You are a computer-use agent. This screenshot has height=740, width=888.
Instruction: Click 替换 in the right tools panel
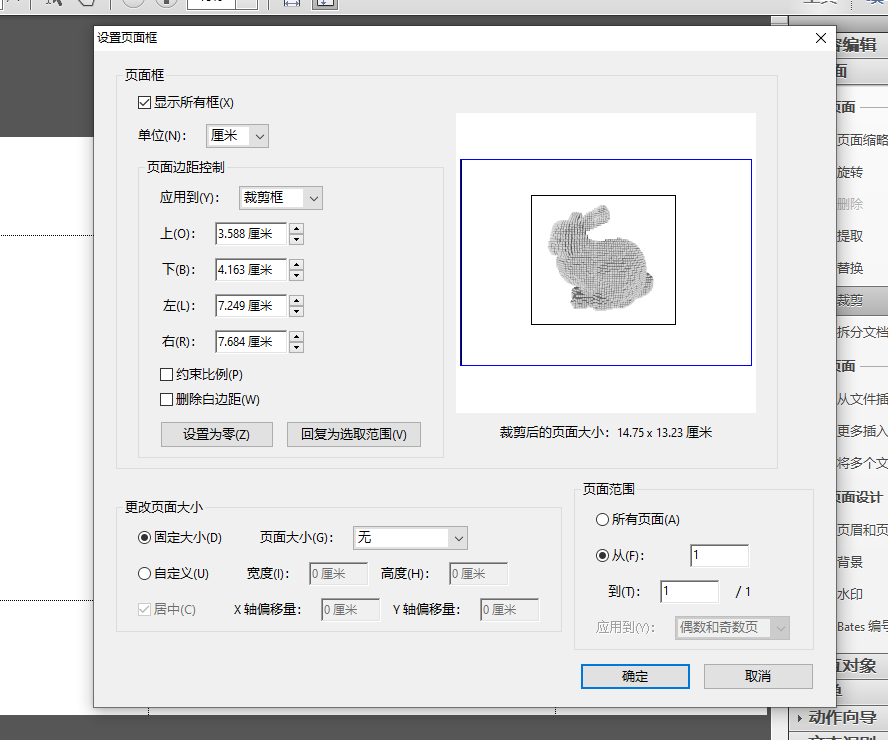(x=850, y=268)
